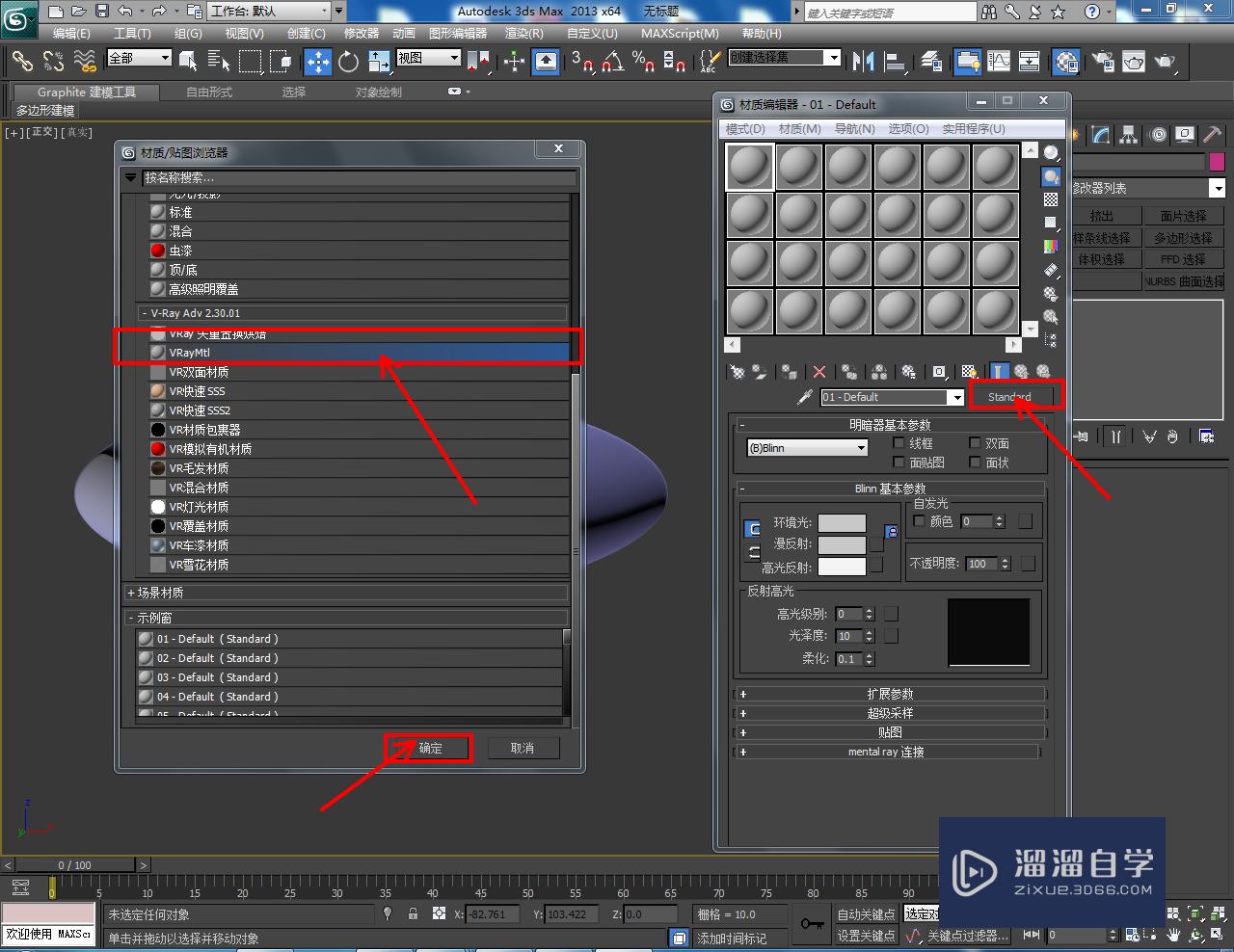Click Video Color Check icon

(1051, 247)
